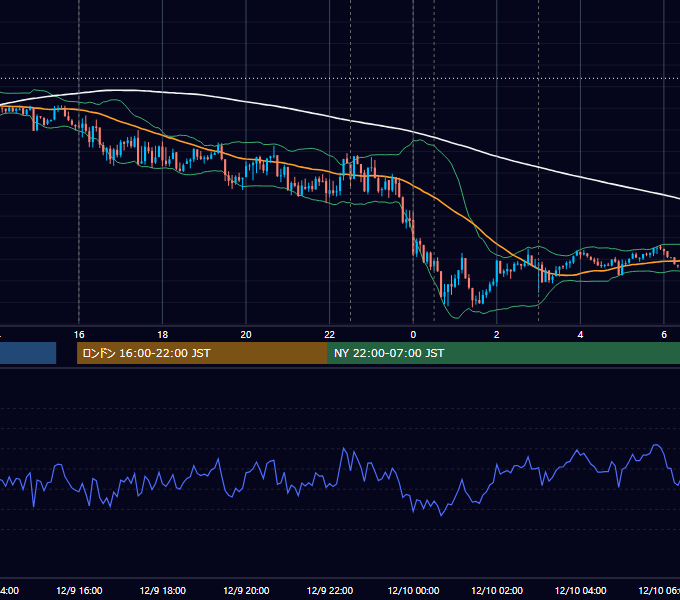Click the 22 hour axis label
Viewport: 680px width, 600px height.
[x=330, y=335]
